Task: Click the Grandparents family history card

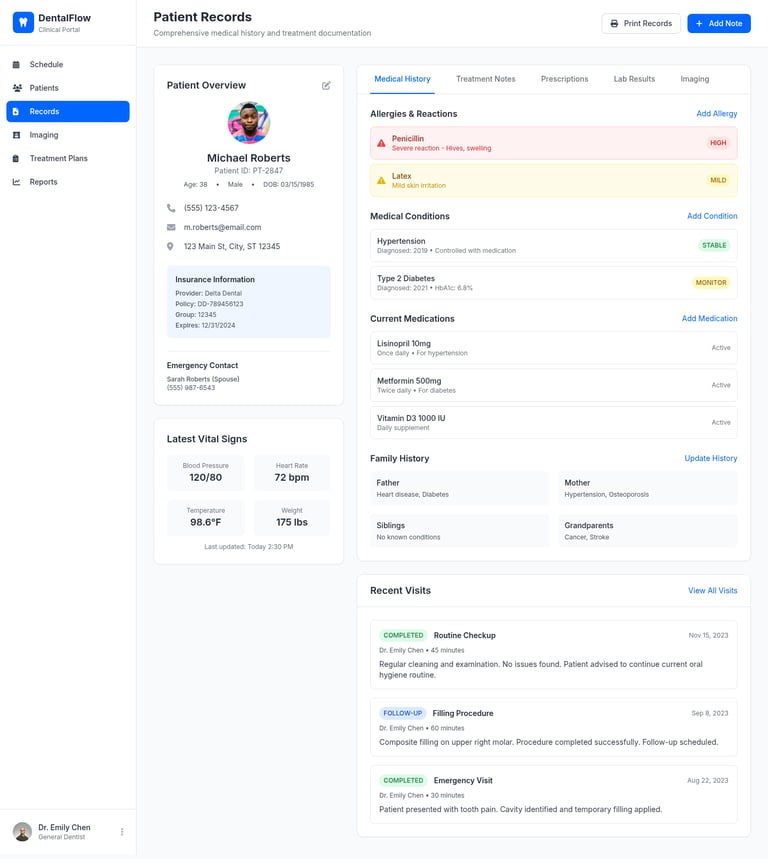Action: [647, 531]
